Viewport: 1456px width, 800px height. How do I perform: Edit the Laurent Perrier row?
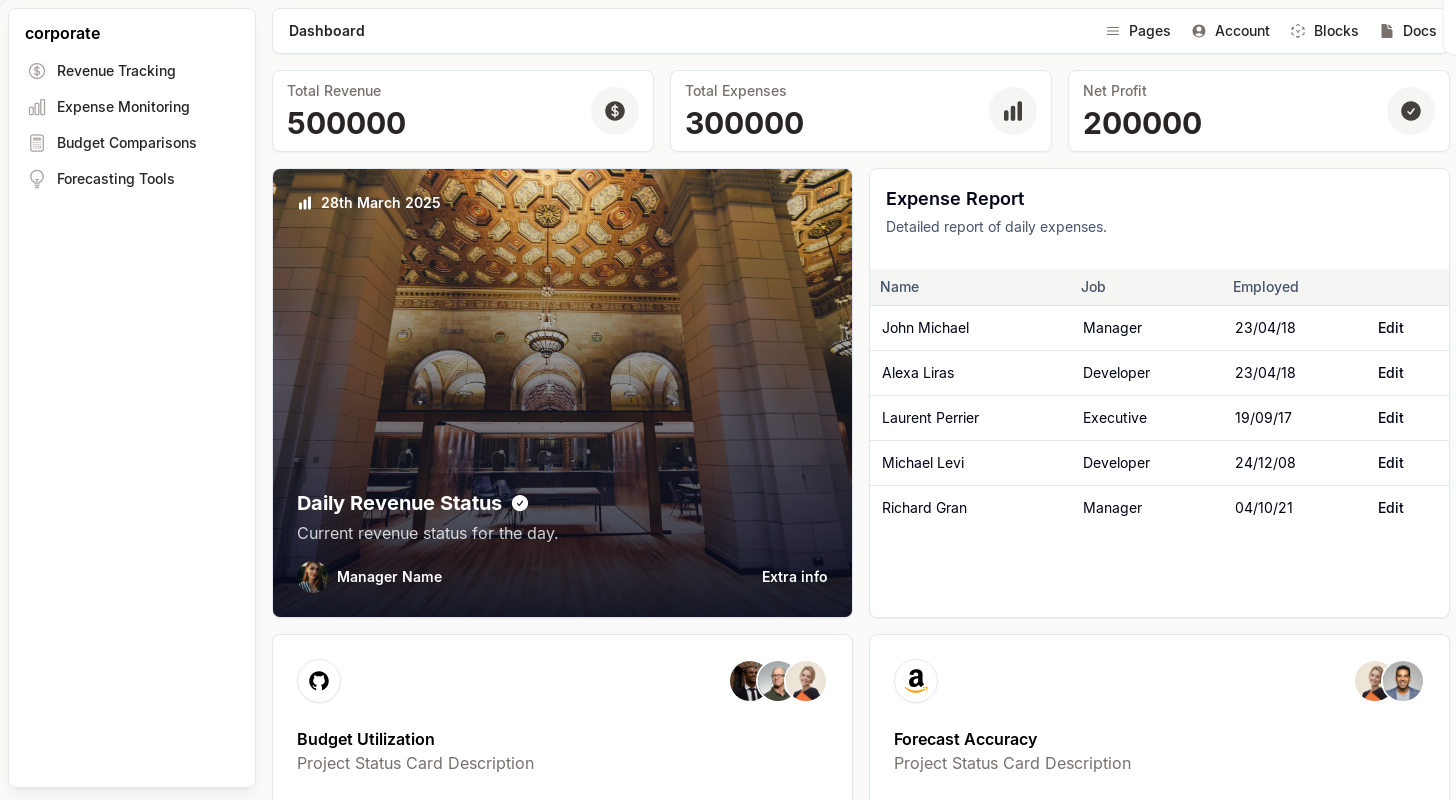(1390, 418)
